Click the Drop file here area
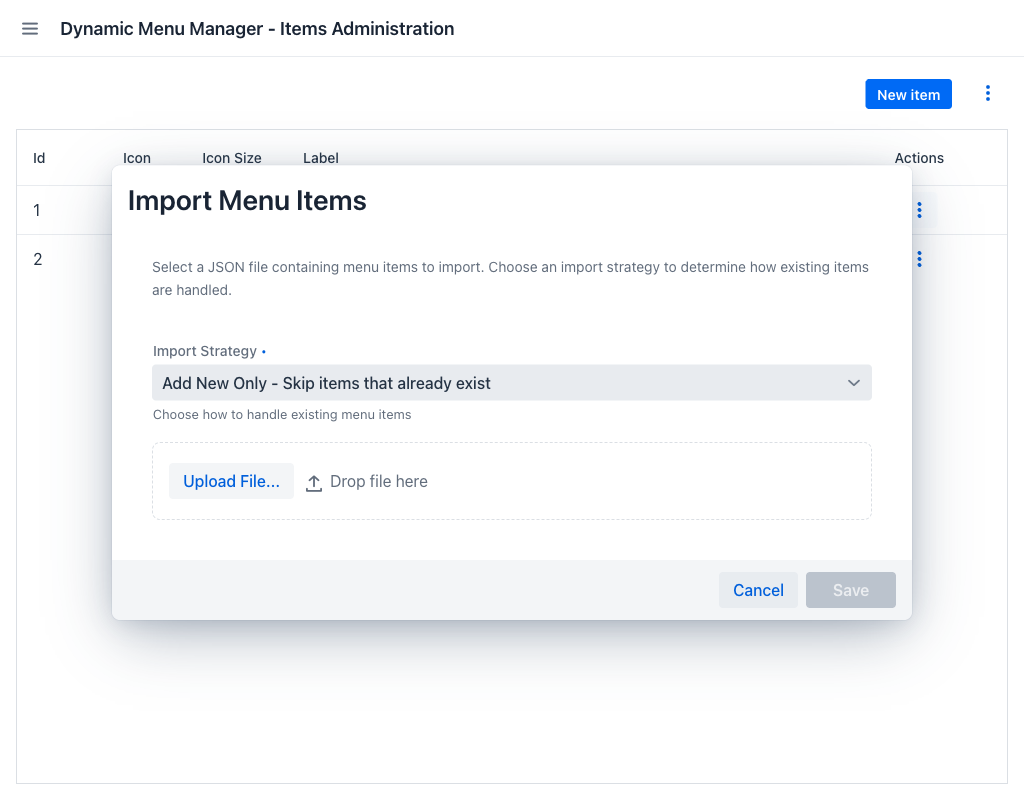The height and width of the screenshot is (800, 1024). click(x=511, y=481)
